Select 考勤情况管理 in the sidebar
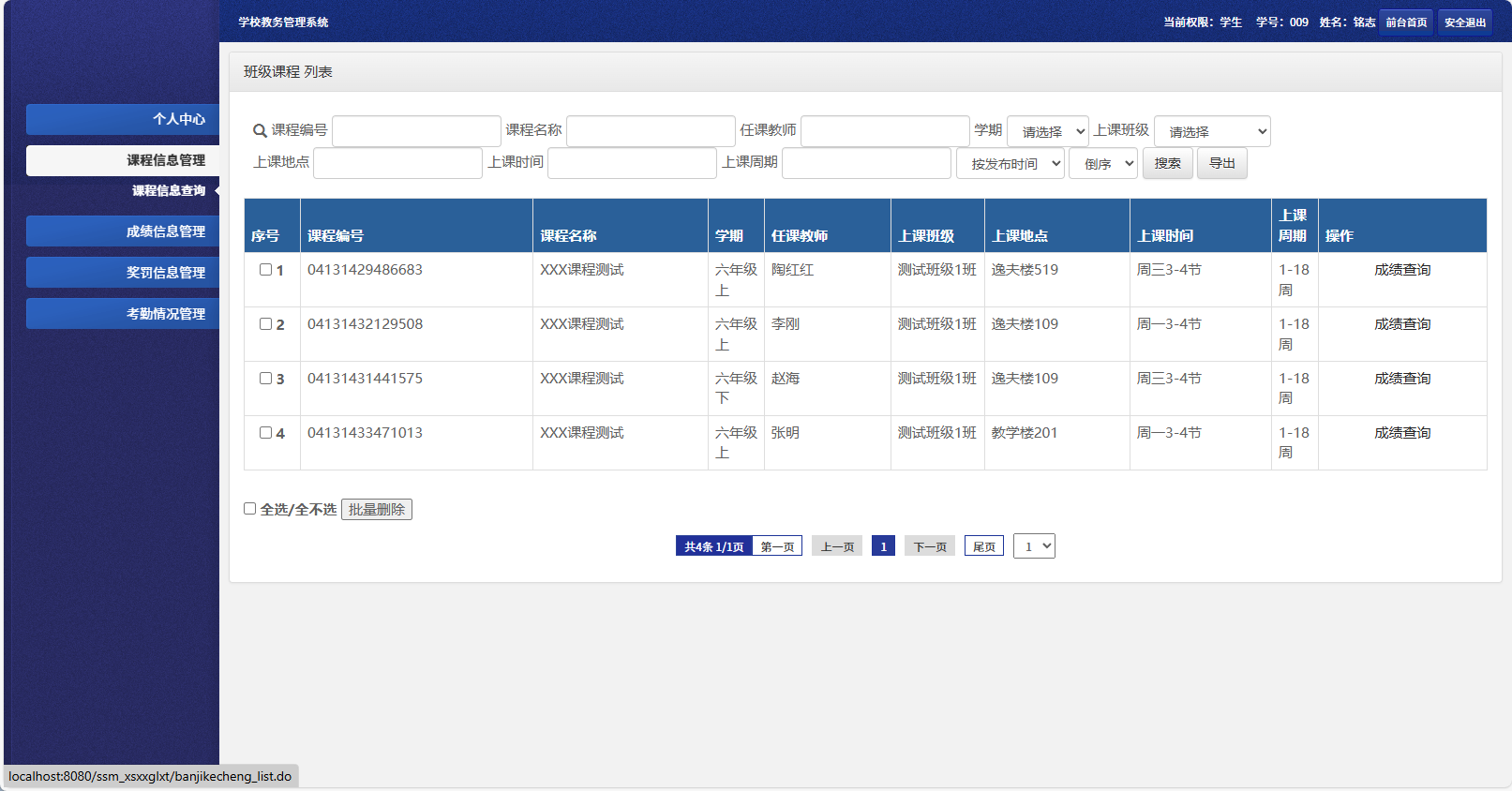 (123, 314)
